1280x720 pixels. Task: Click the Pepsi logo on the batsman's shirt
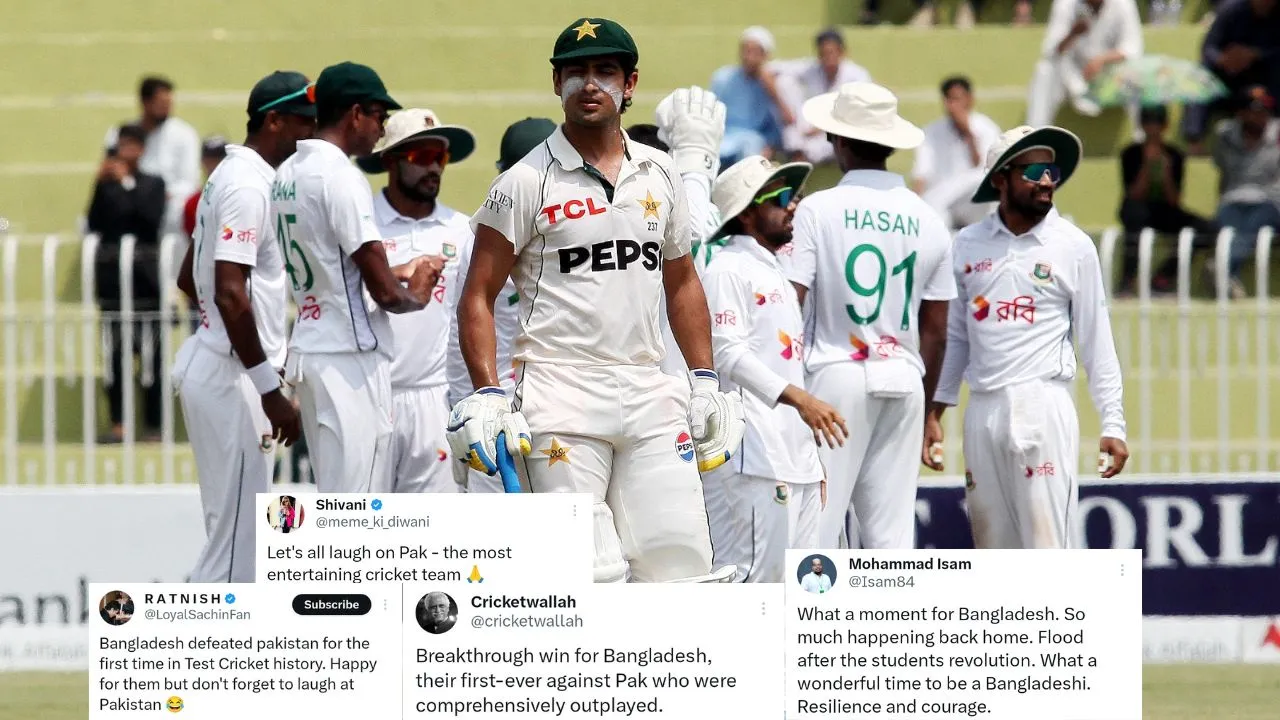tap(608, 257)
